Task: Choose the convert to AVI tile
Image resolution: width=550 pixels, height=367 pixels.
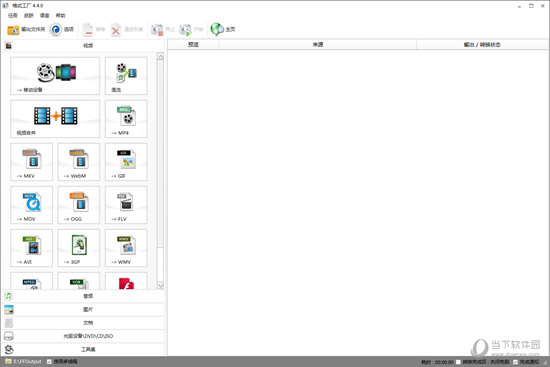Action: point(32,248)
